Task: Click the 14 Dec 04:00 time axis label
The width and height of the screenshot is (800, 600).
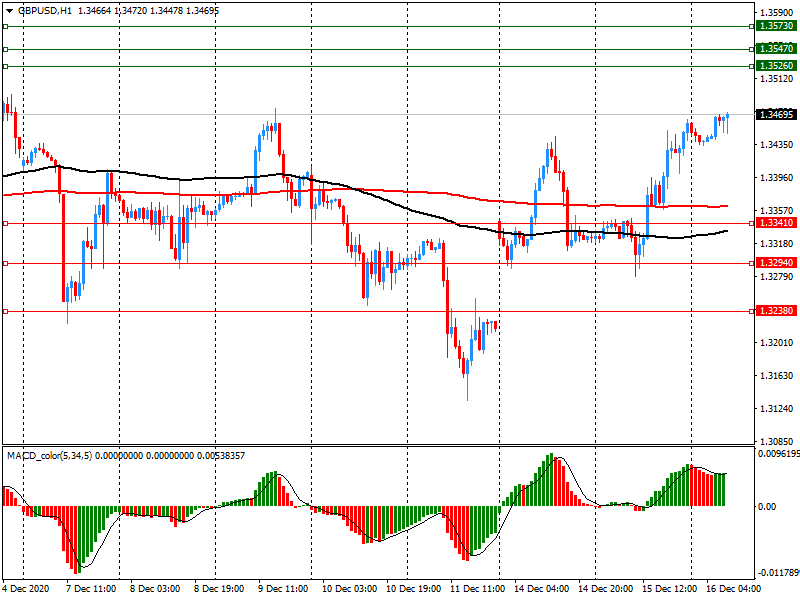Action: point(540,590)
